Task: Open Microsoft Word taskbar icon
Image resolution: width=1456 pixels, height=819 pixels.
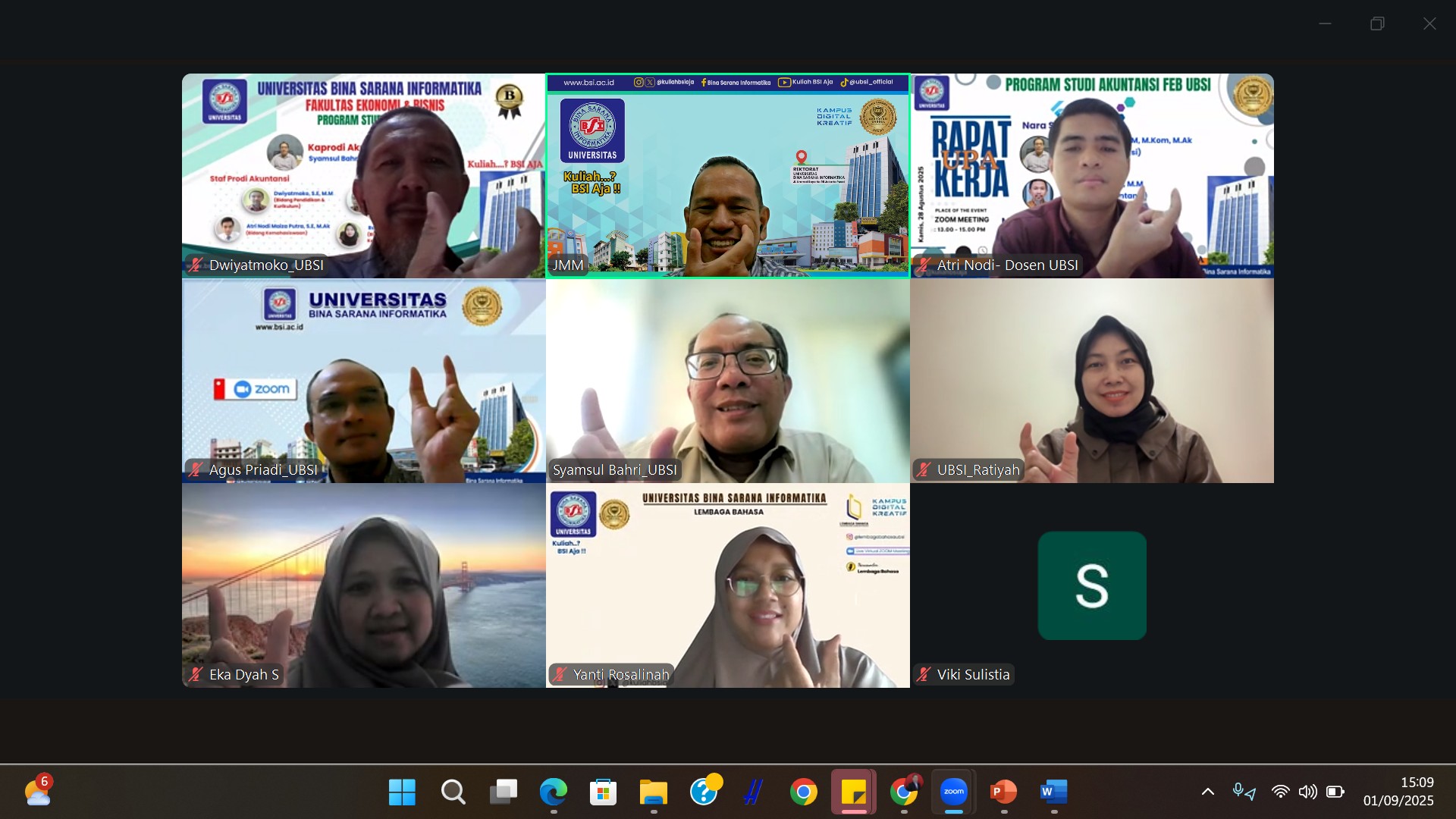Action: [1053, 792]
